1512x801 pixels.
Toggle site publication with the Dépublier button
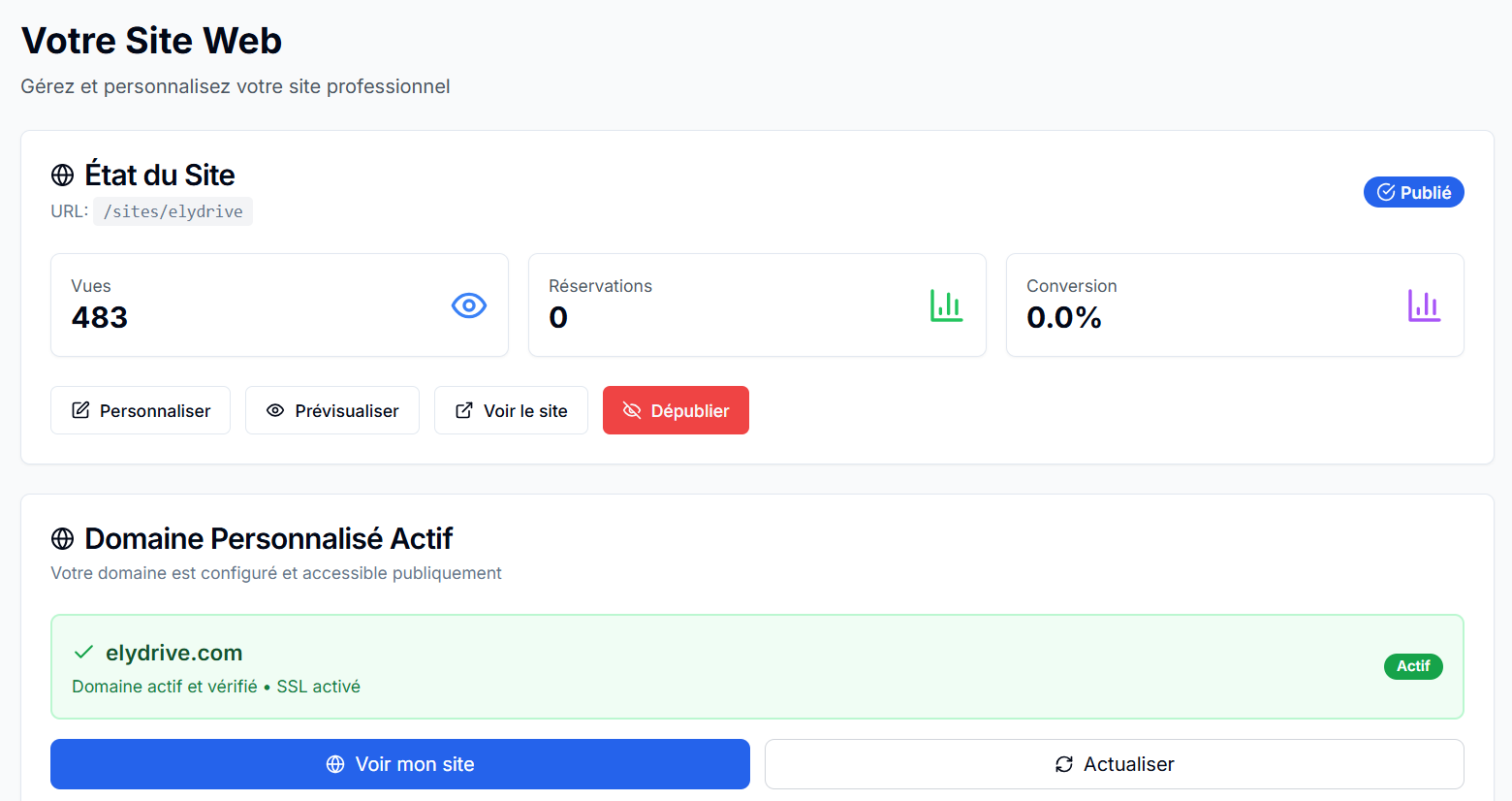click(x=676, y=410)
